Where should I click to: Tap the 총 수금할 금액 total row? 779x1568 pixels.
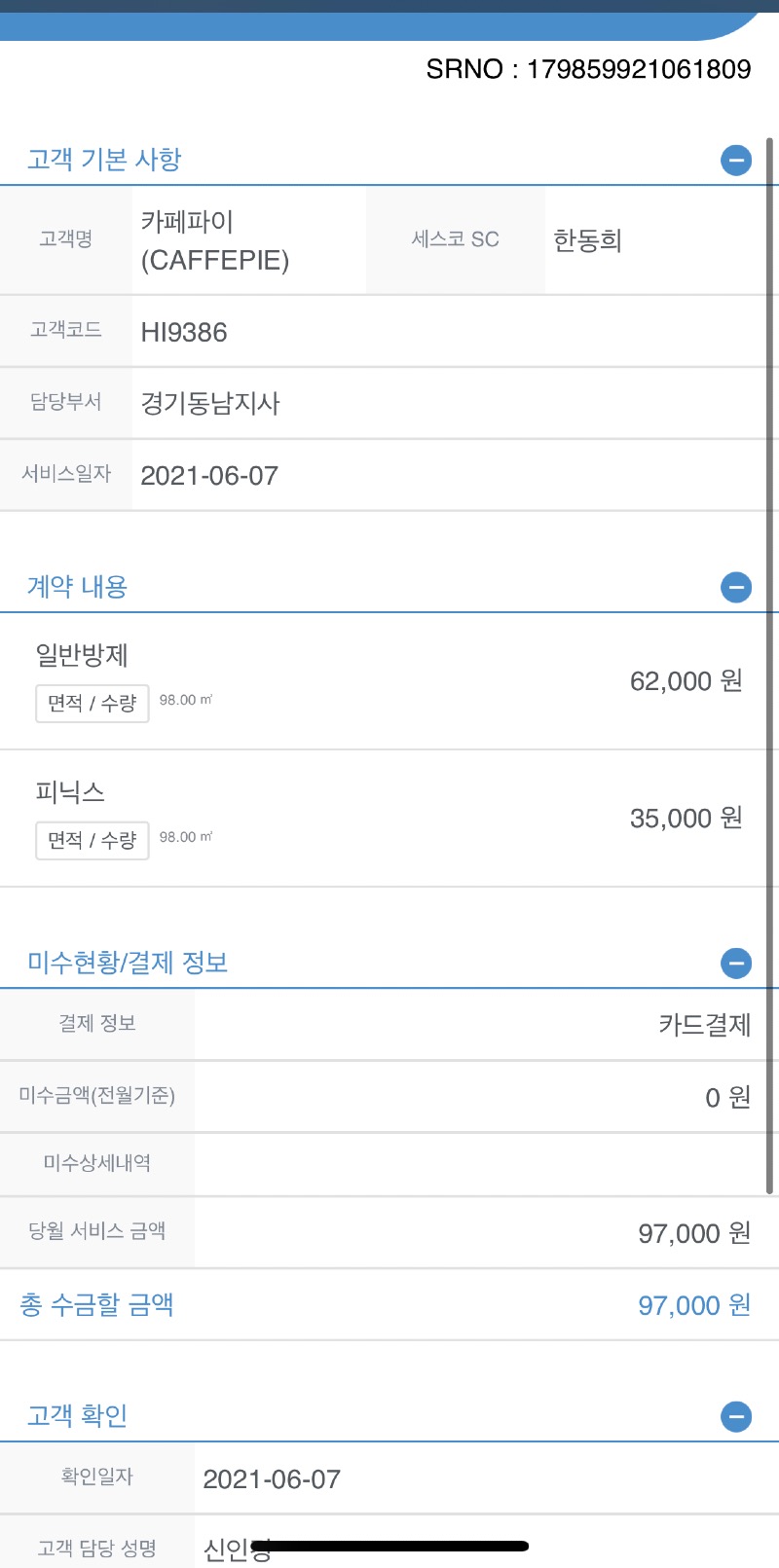click(389, 1305)
